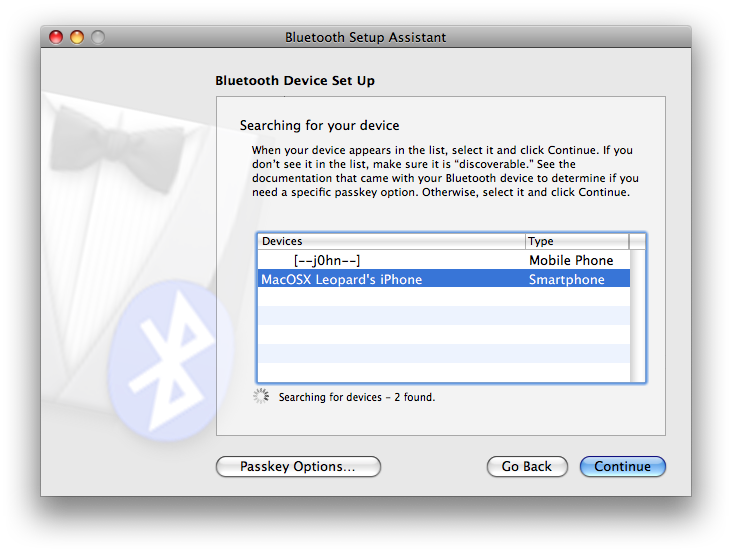The image size is (732, 552).
Task: Click the Go Back button
Action: click(527, 466)
